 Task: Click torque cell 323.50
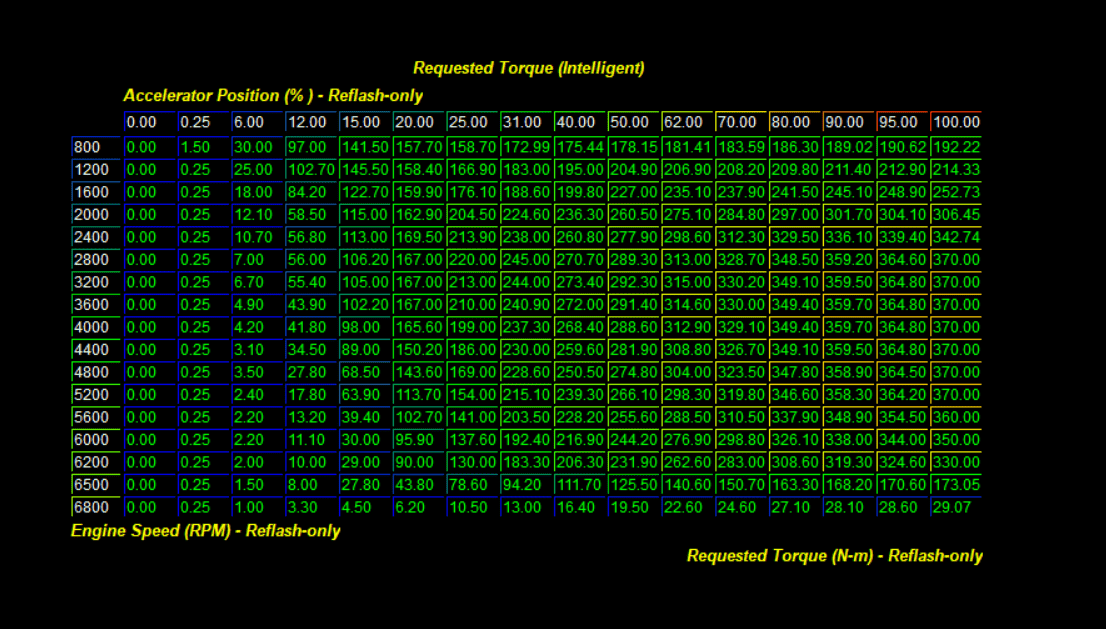741,372
